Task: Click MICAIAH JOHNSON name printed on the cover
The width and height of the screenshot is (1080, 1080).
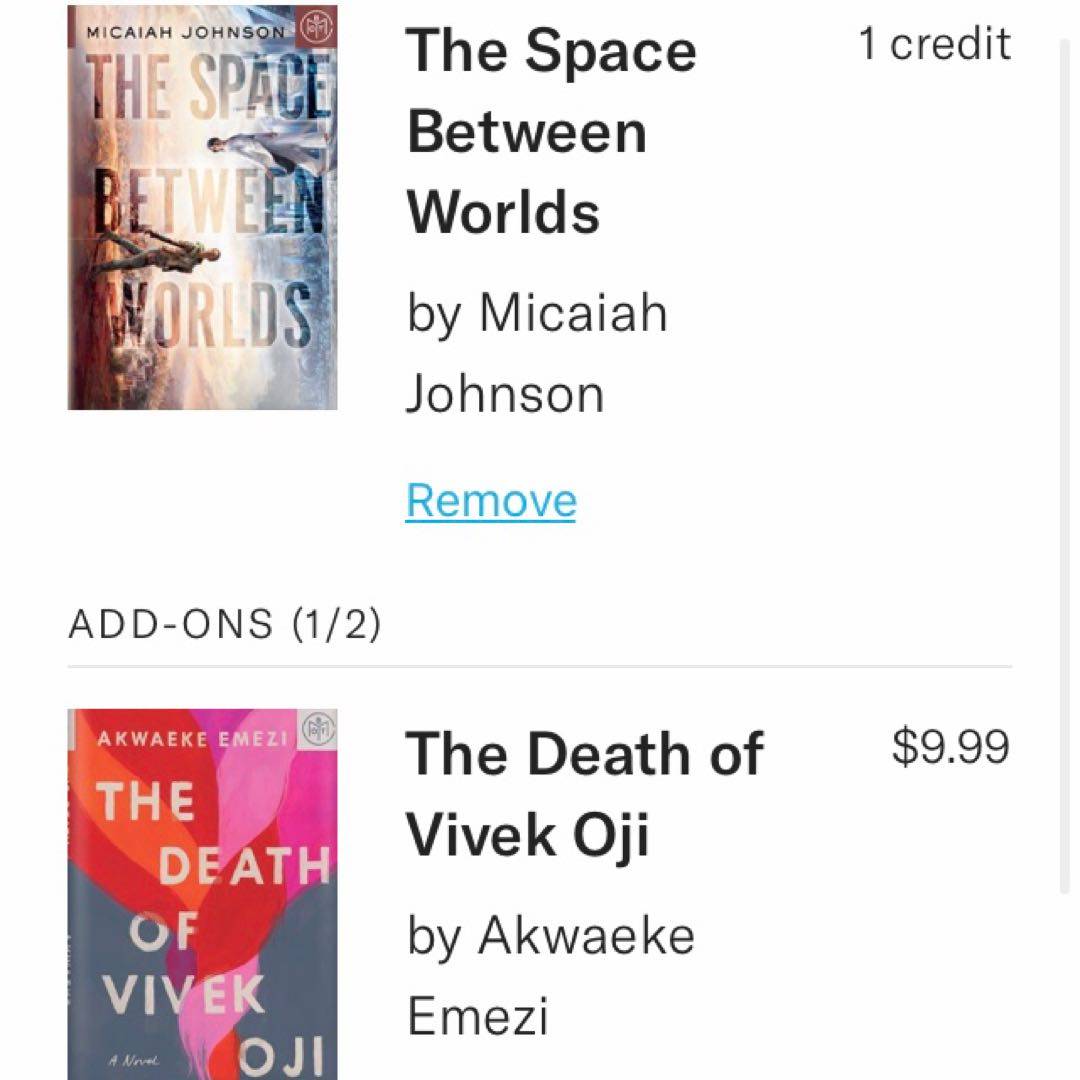Action: 186,31
